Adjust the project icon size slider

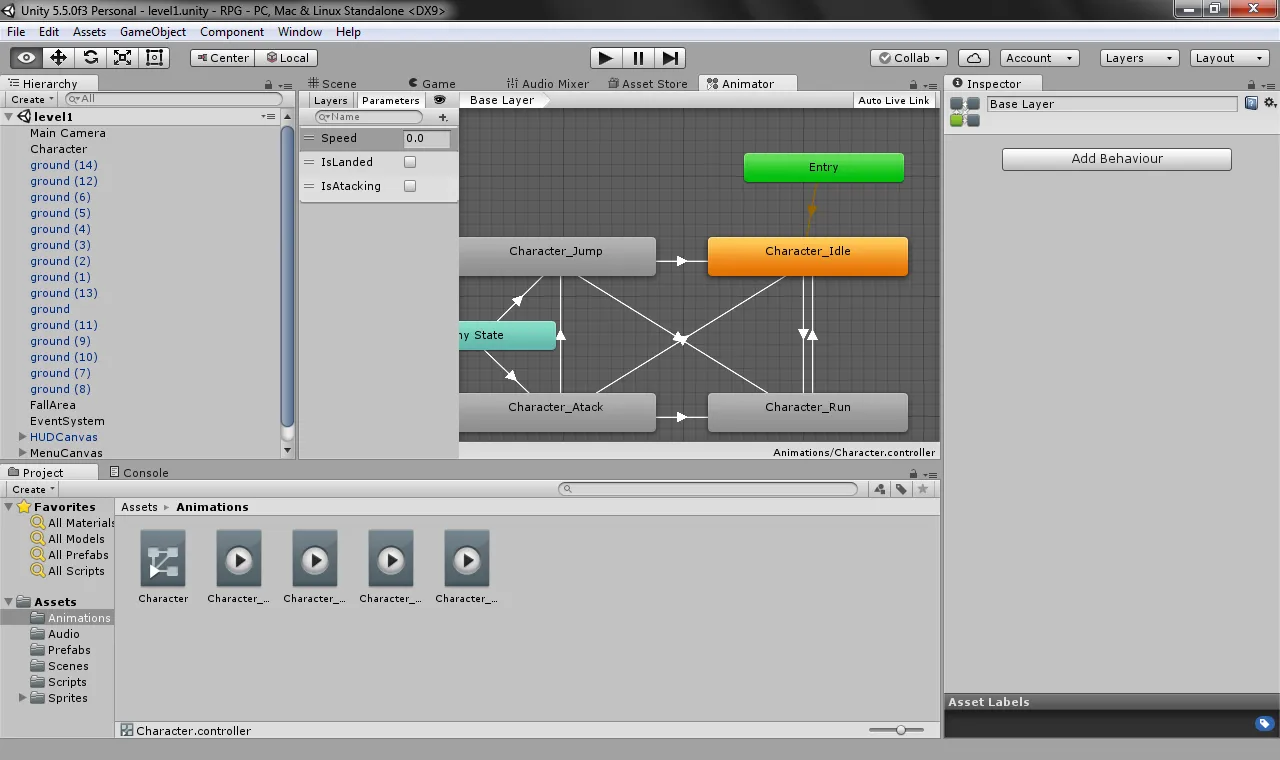point(901,730)
